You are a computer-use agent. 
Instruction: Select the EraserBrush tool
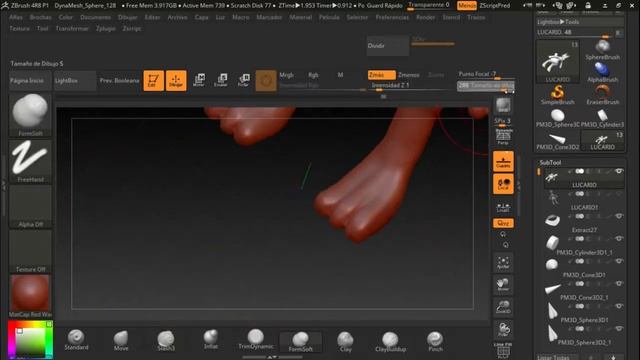[602, 95]
